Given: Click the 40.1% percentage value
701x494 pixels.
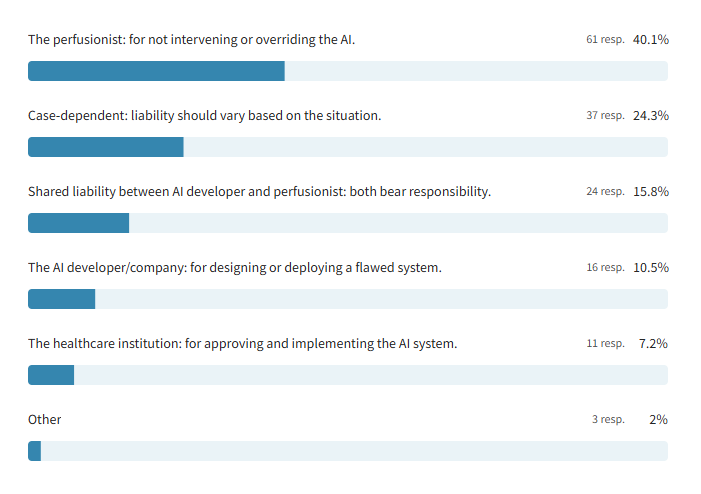Looking at the screenshot, I should 650,40.
